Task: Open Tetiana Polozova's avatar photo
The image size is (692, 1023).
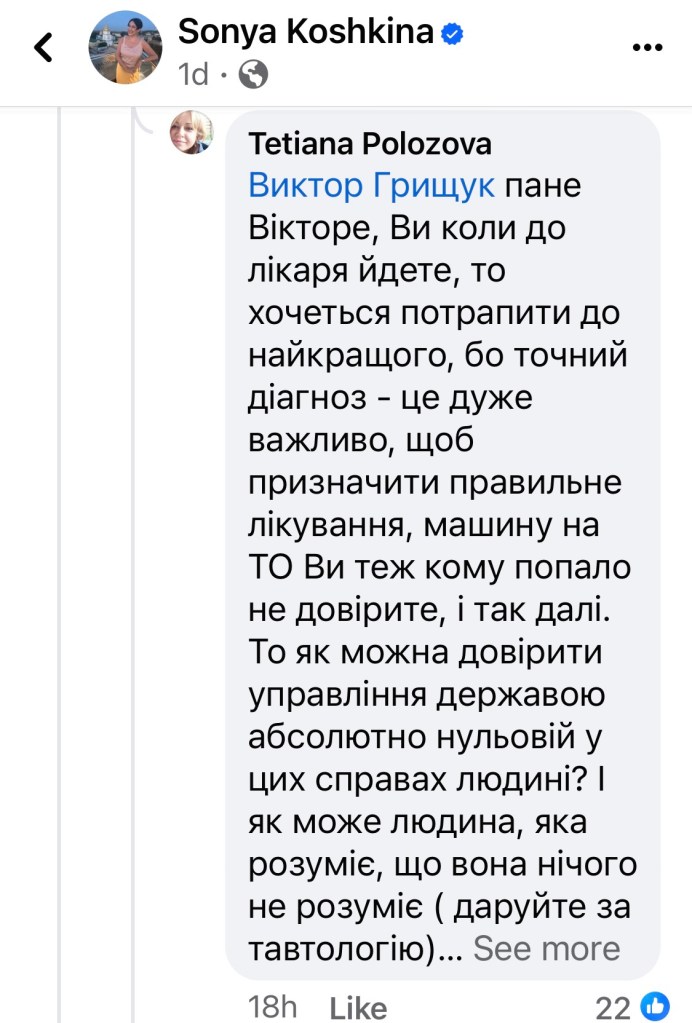Action: [x=192, y=134]
